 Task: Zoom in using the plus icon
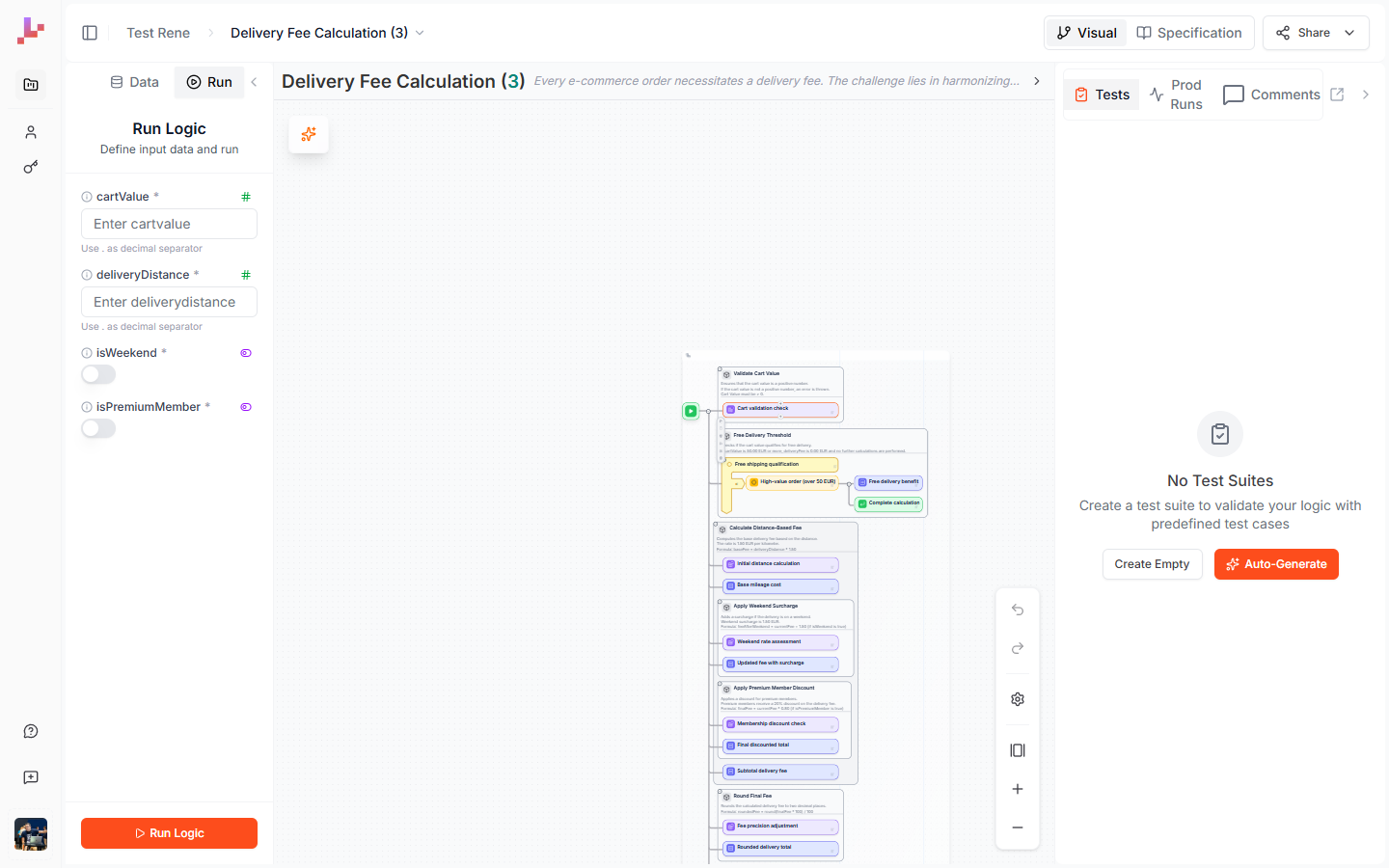tap(1018, 788)
